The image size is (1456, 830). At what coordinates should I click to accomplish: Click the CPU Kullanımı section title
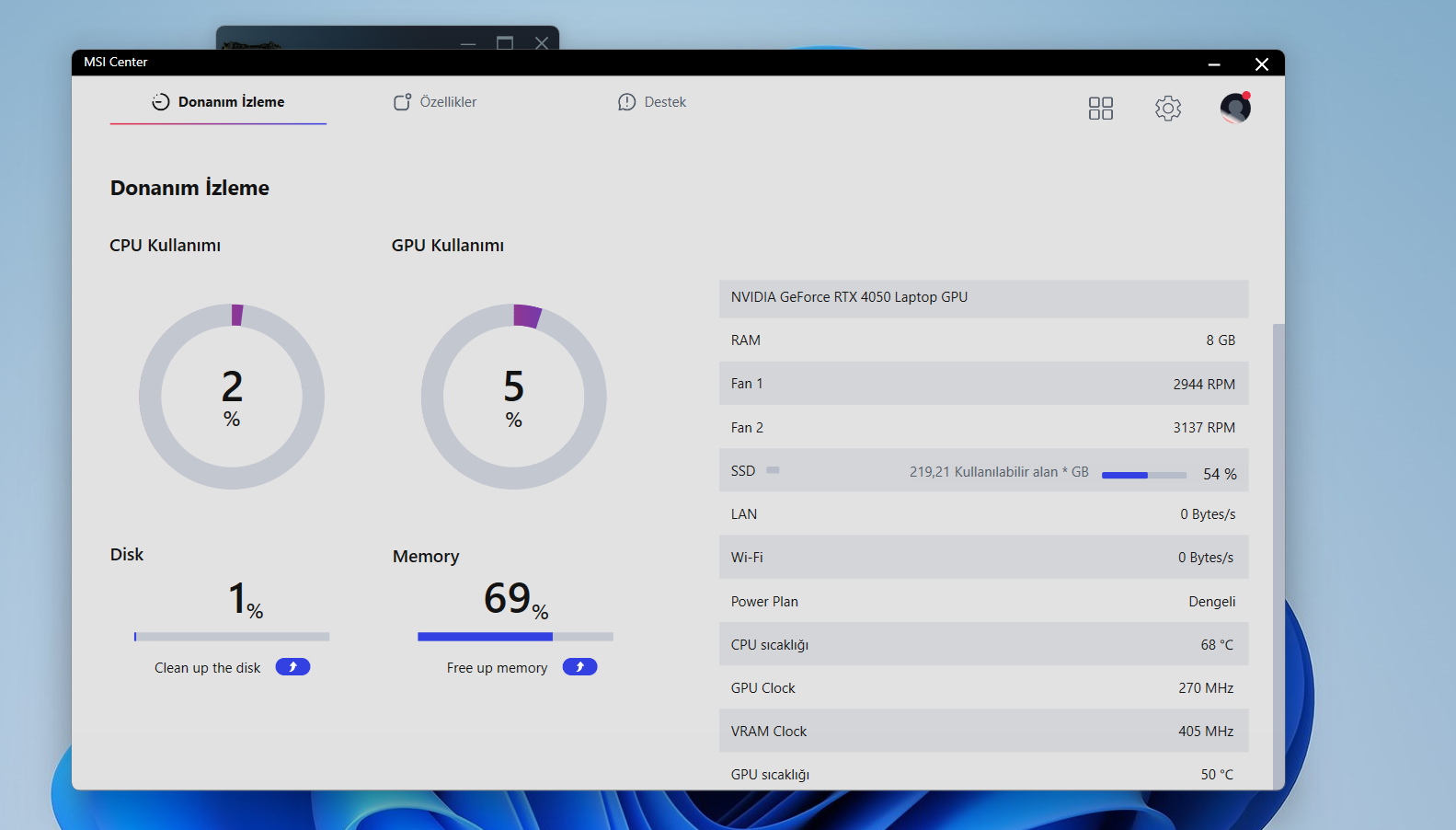pos(166,246)
